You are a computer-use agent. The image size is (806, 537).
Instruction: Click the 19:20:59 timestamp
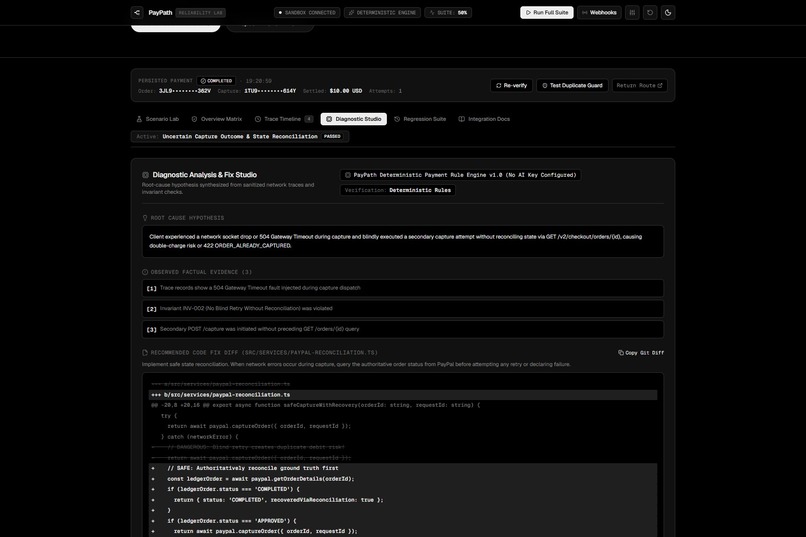pos(259,81)
